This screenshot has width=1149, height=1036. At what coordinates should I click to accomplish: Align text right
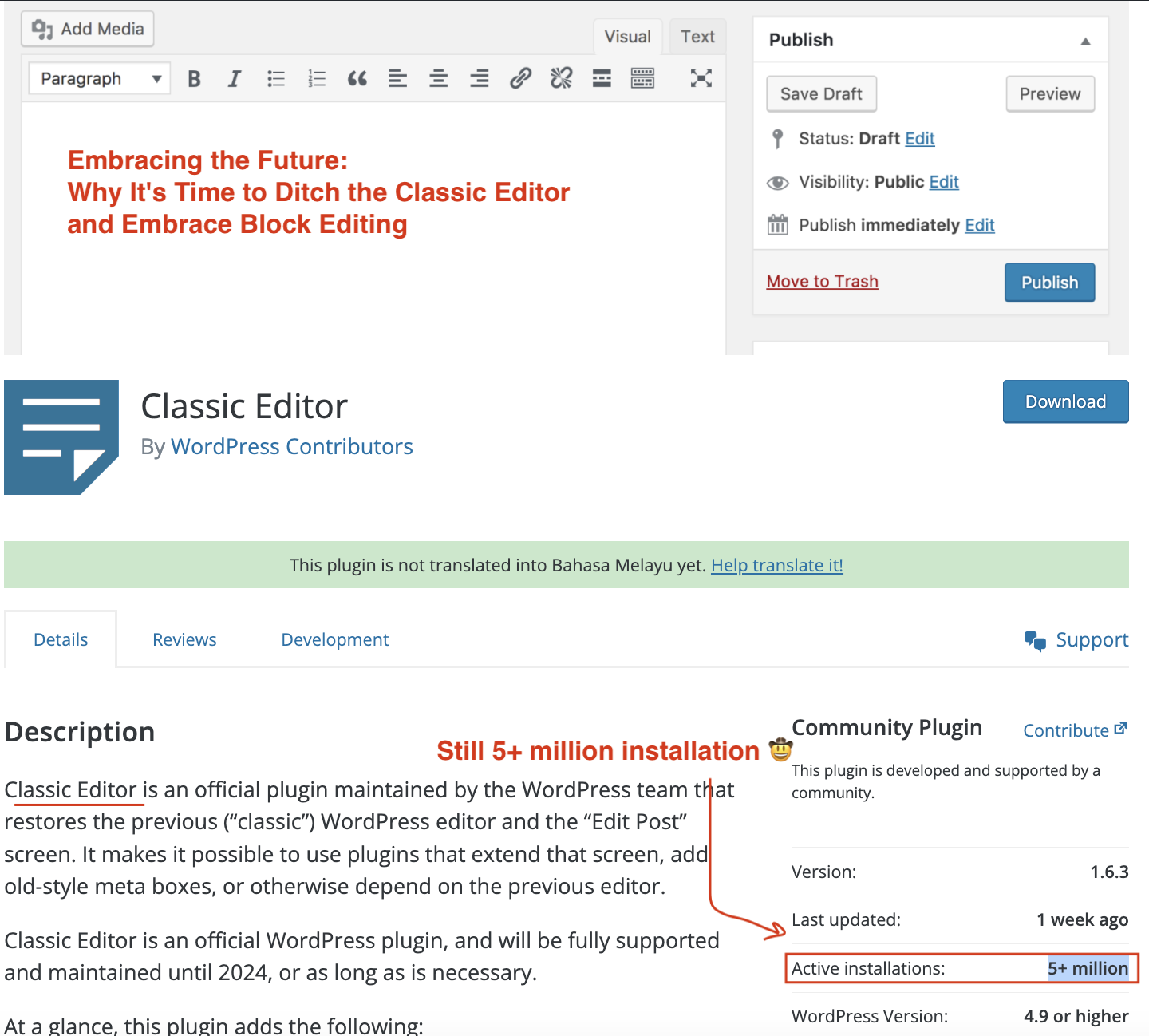tap(480, 78)
